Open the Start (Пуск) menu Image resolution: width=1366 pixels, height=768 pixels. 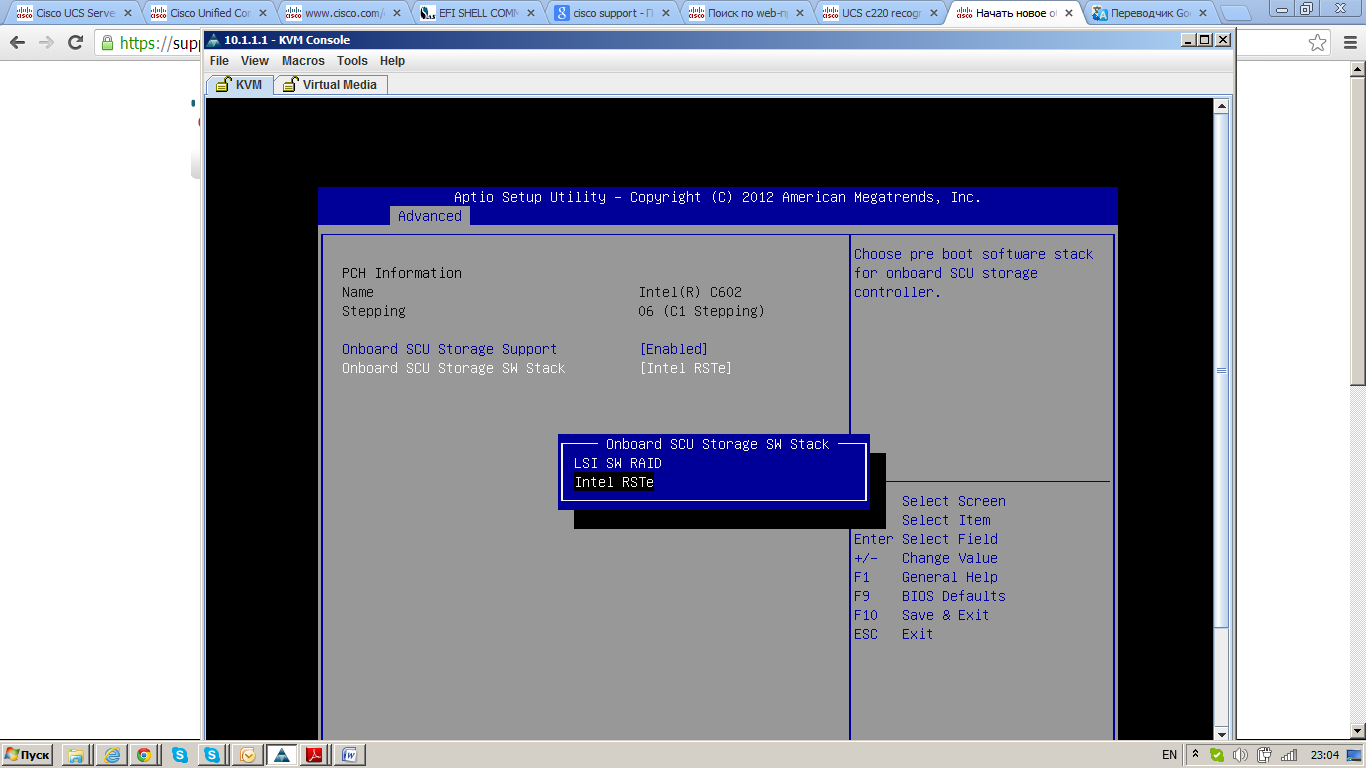click(x=27, y=755)
